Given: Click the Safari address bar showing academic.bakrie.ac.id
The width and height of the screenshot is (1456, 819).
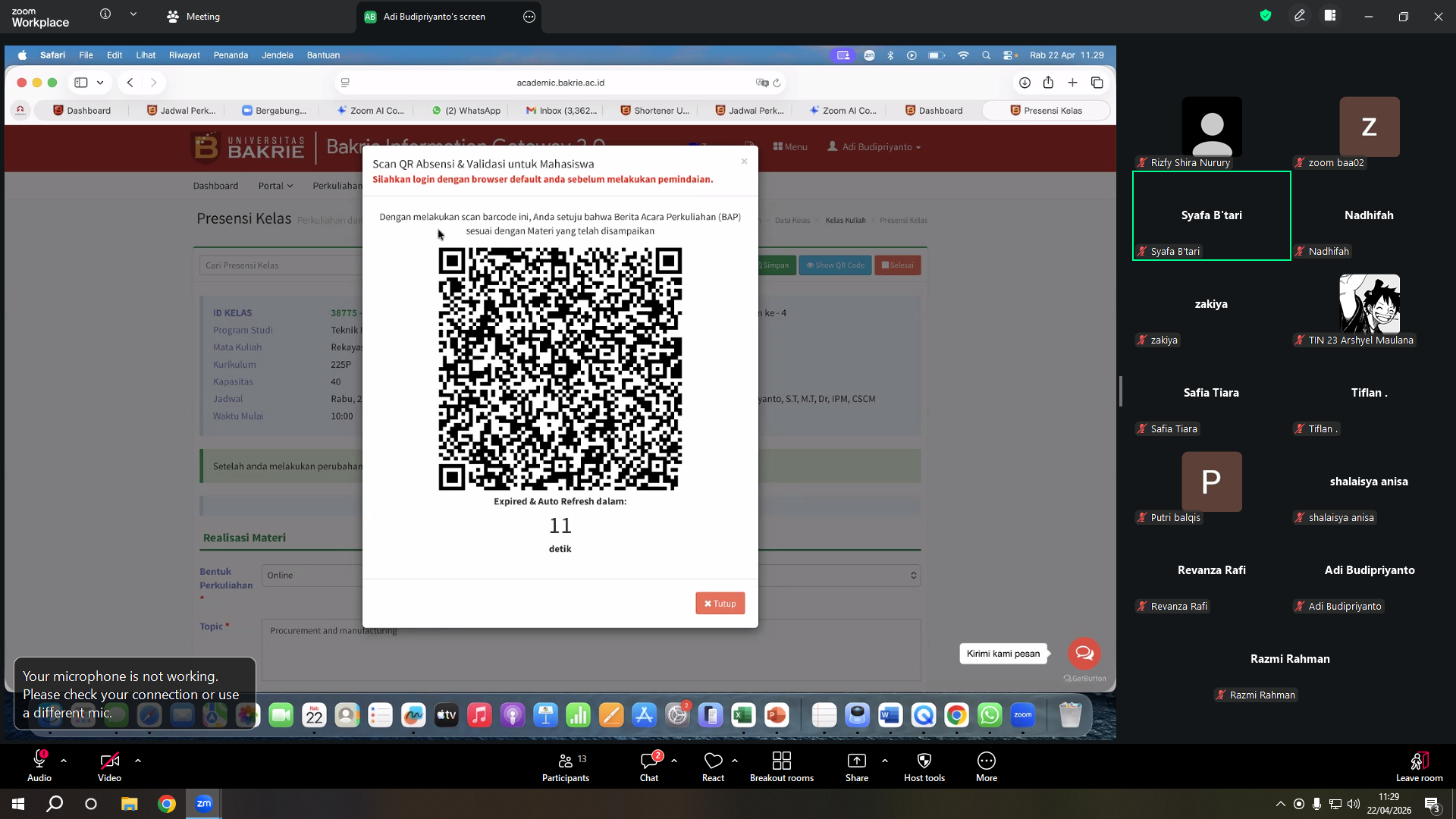Looking at the screenshot, I should tap(560, 83).
